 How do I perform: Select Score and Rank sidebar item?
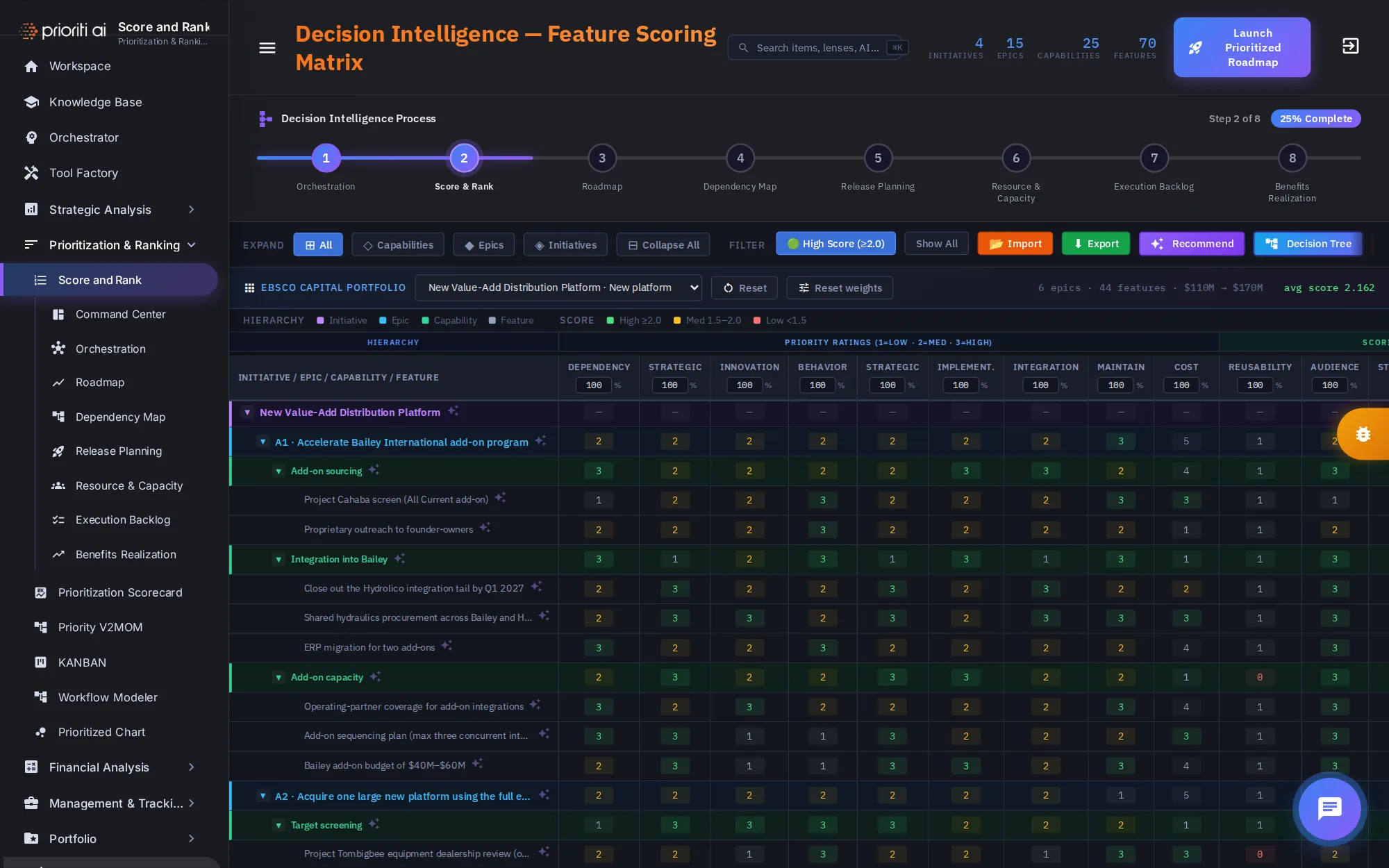coord(110,280)
